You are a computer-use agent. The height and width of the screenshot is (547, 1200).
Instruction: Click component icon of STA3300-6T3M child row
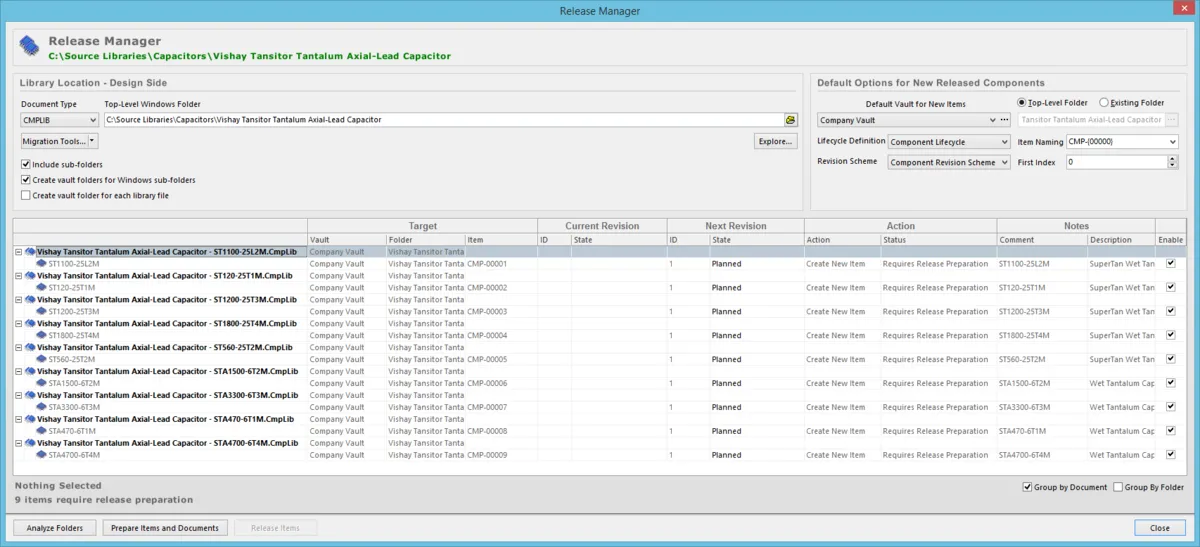(41, 408)
